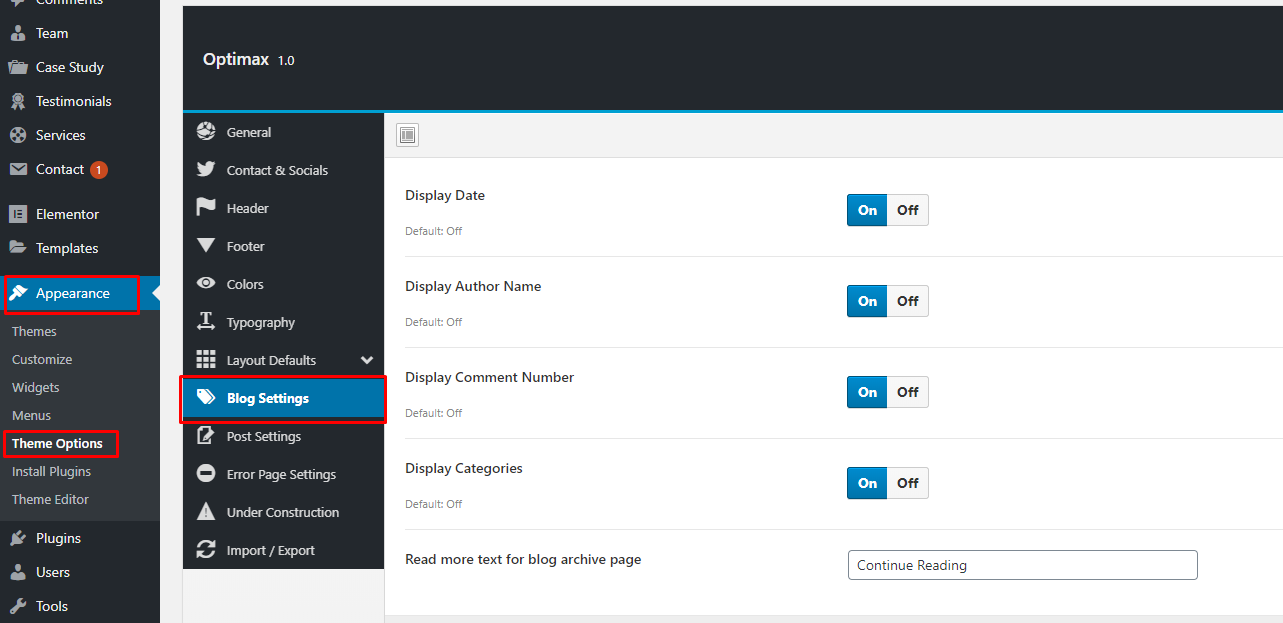Open the Header options tab
The image size is (1283, 623).
284,208
